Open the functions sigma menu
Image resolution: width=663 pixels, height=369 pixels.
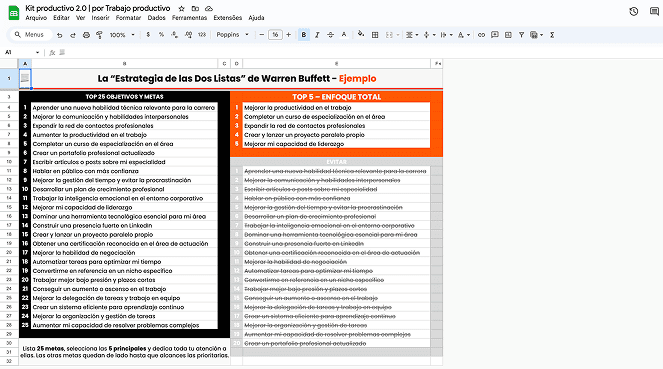(552, 35)
